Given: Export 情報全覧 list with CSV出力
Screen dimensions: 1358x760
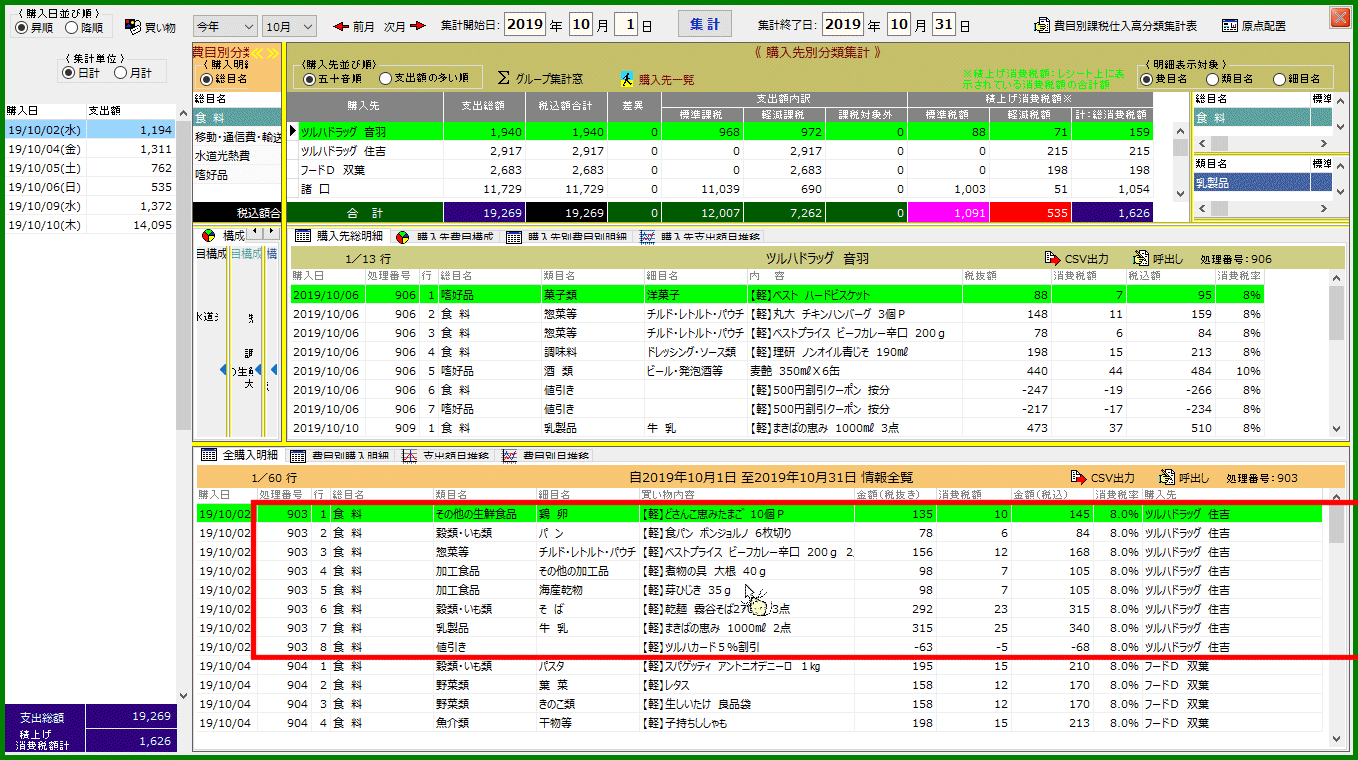Looking at the screenshot, I should point(1103,478).
